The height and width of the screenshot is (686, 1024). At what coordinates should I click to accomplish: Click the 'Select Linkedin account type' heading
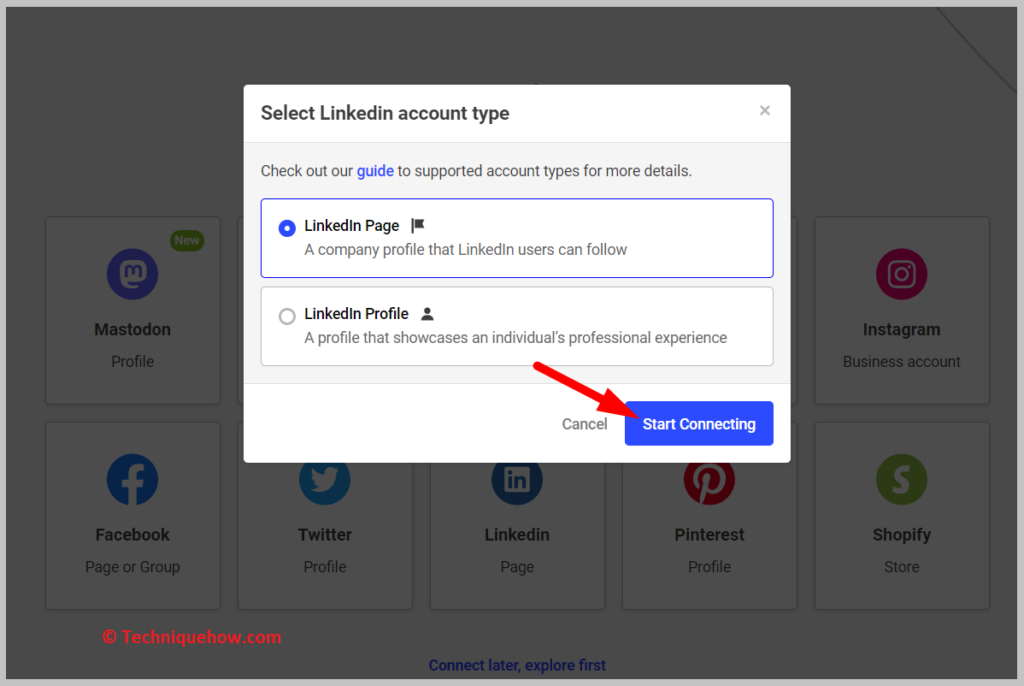385,113
